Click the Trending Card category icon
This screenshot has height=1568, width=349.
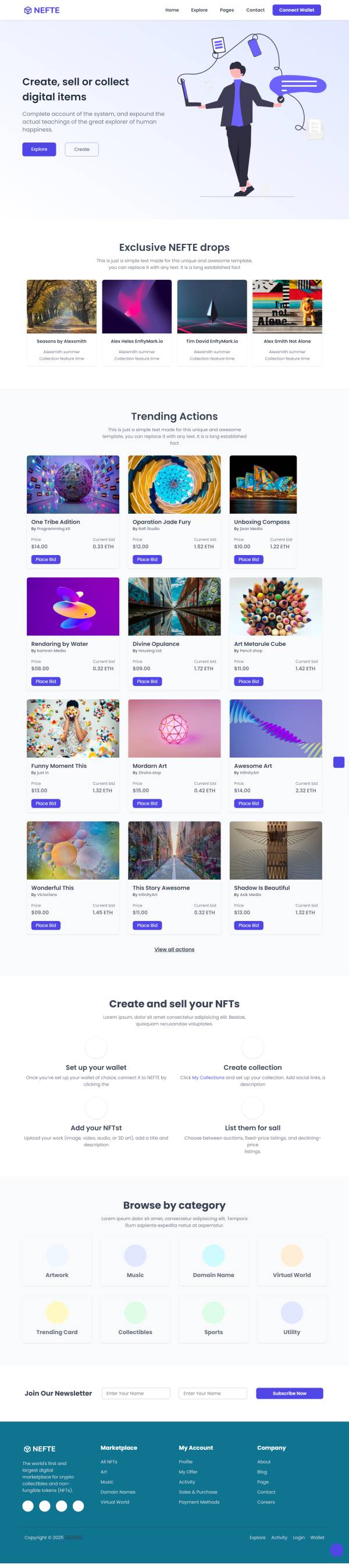tap(57, 1313)
